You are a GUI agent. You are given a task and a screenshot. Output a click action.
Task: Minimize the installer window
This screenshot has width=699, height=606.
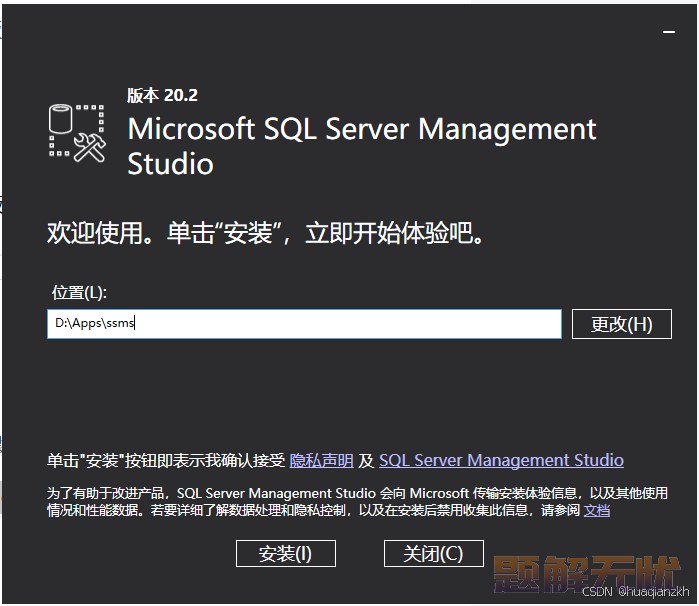click(x=669, y=32)
